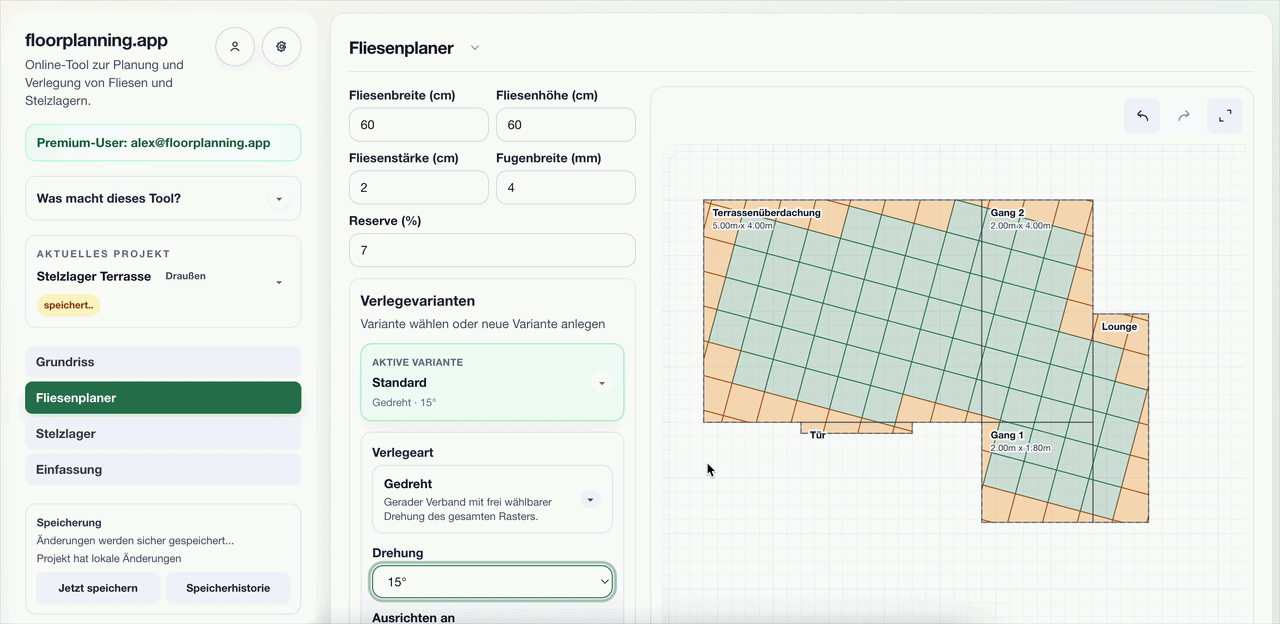The width and height of the screenshot is (1280, 624).
Task: Click 'Projekt hat lokale Änderungen' status text
Action: coord(109,558)
